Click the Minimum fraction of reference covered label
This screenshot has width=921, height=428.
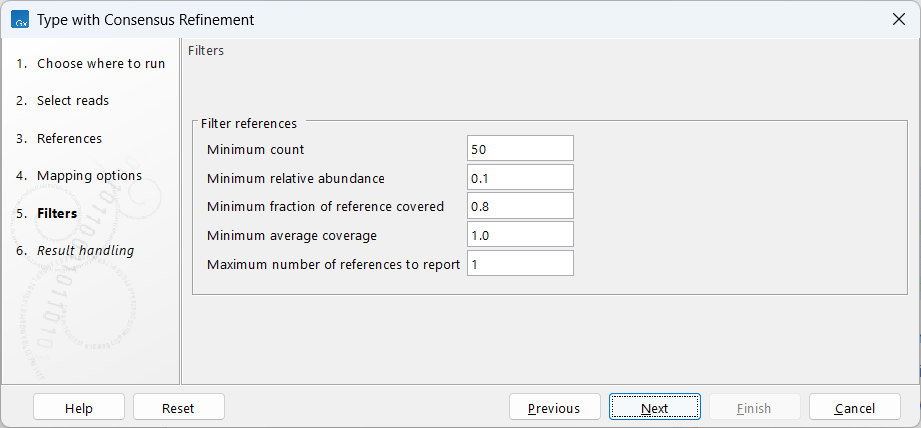[x=325, y=207]
